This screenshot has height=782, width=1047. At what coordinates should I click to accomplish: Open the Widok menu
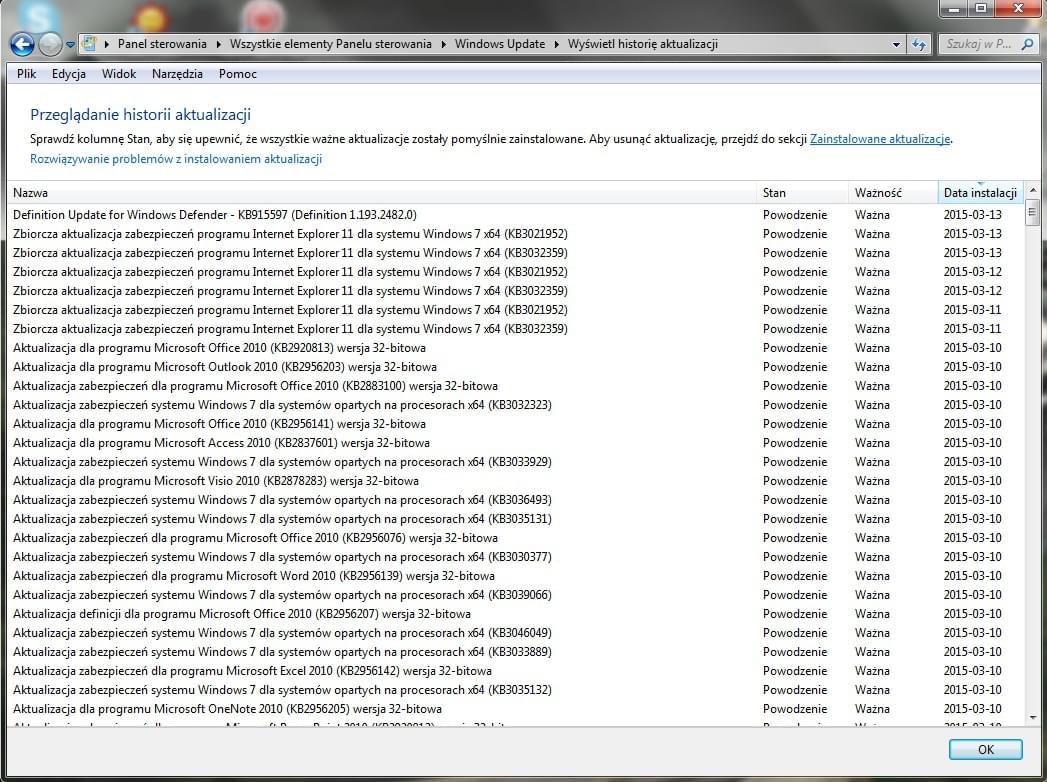119,73
